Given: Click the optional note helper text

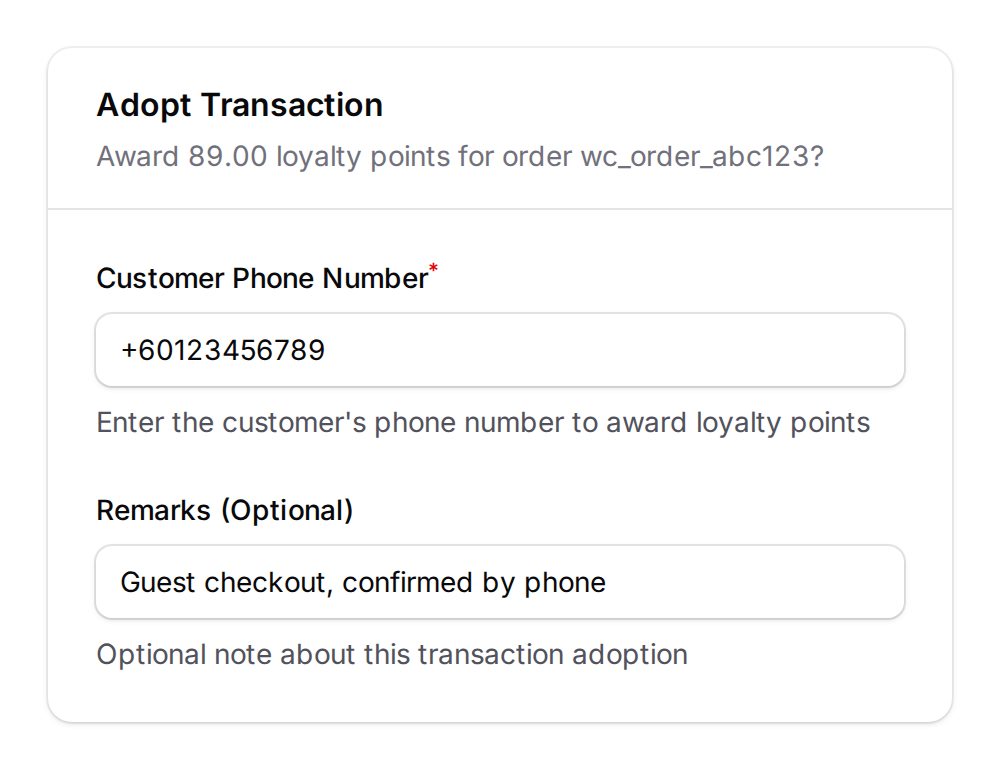Looking at the screenshot, I should pyautogui.click(x=392, y=654).
